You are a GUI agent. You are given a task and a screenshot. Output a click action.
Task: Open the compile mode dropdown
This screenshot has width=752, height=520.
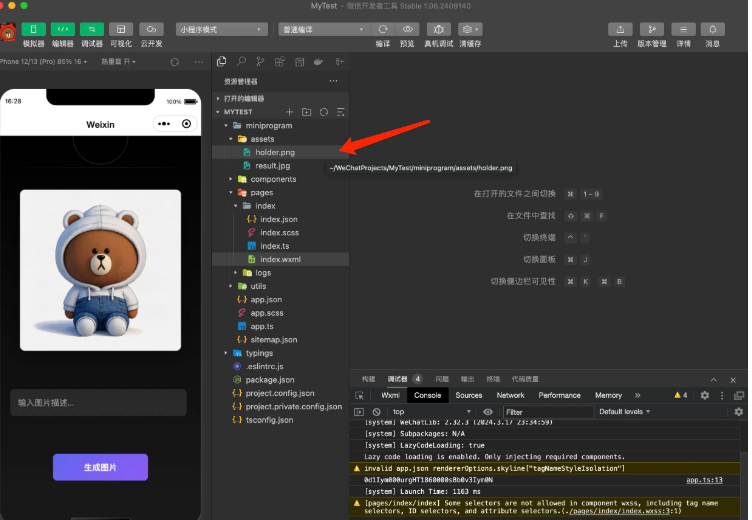(324, 30)
